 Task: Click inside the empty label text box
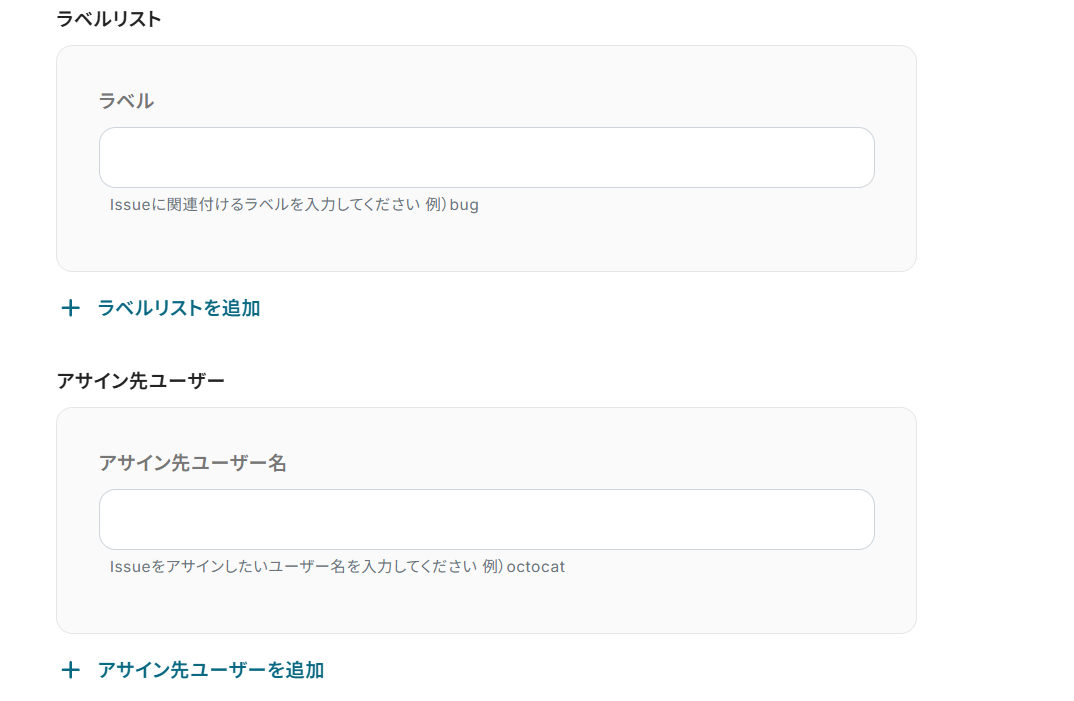[x=486, y=157]
